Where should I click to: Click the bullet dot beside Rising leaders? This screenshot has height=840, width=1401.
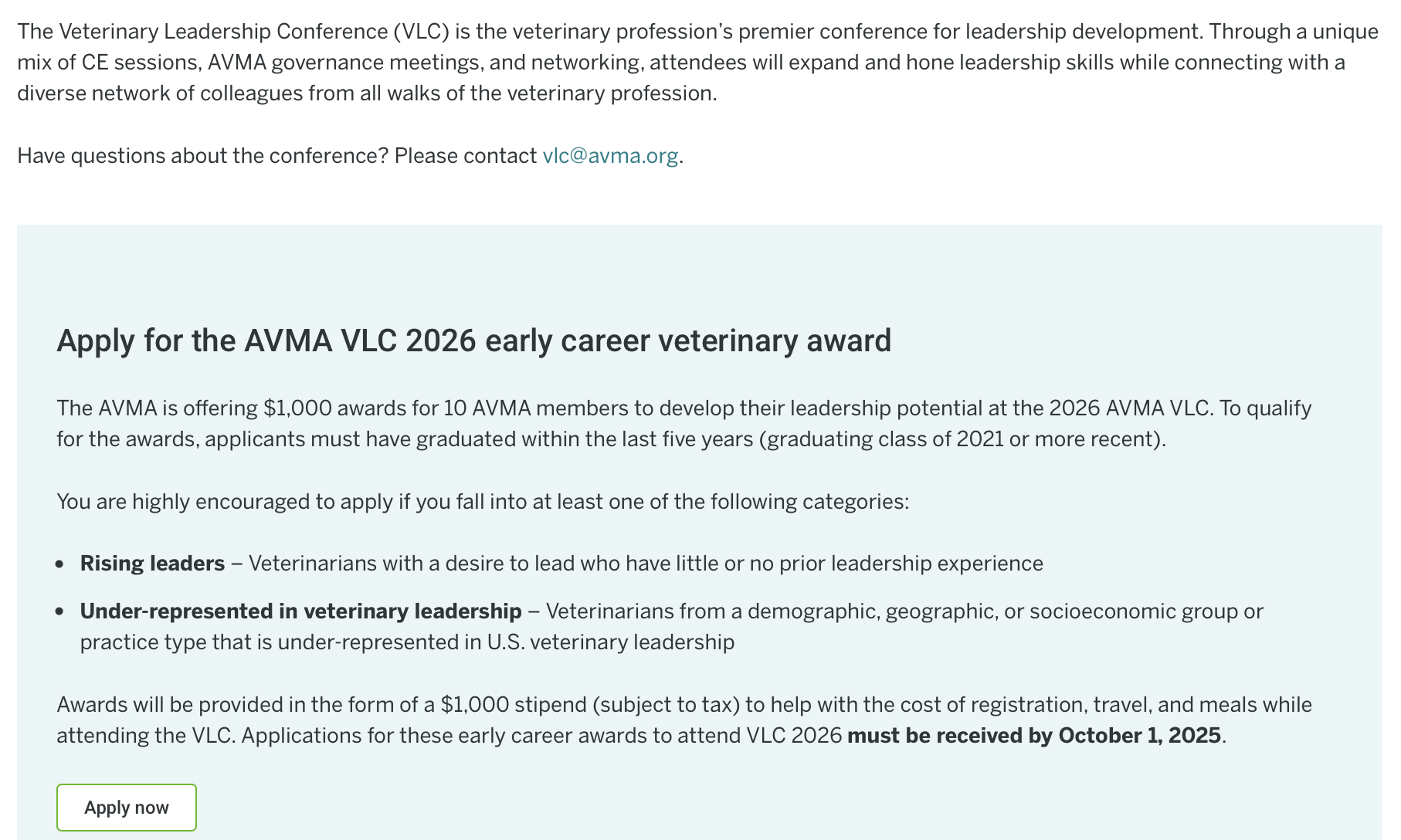60,564
